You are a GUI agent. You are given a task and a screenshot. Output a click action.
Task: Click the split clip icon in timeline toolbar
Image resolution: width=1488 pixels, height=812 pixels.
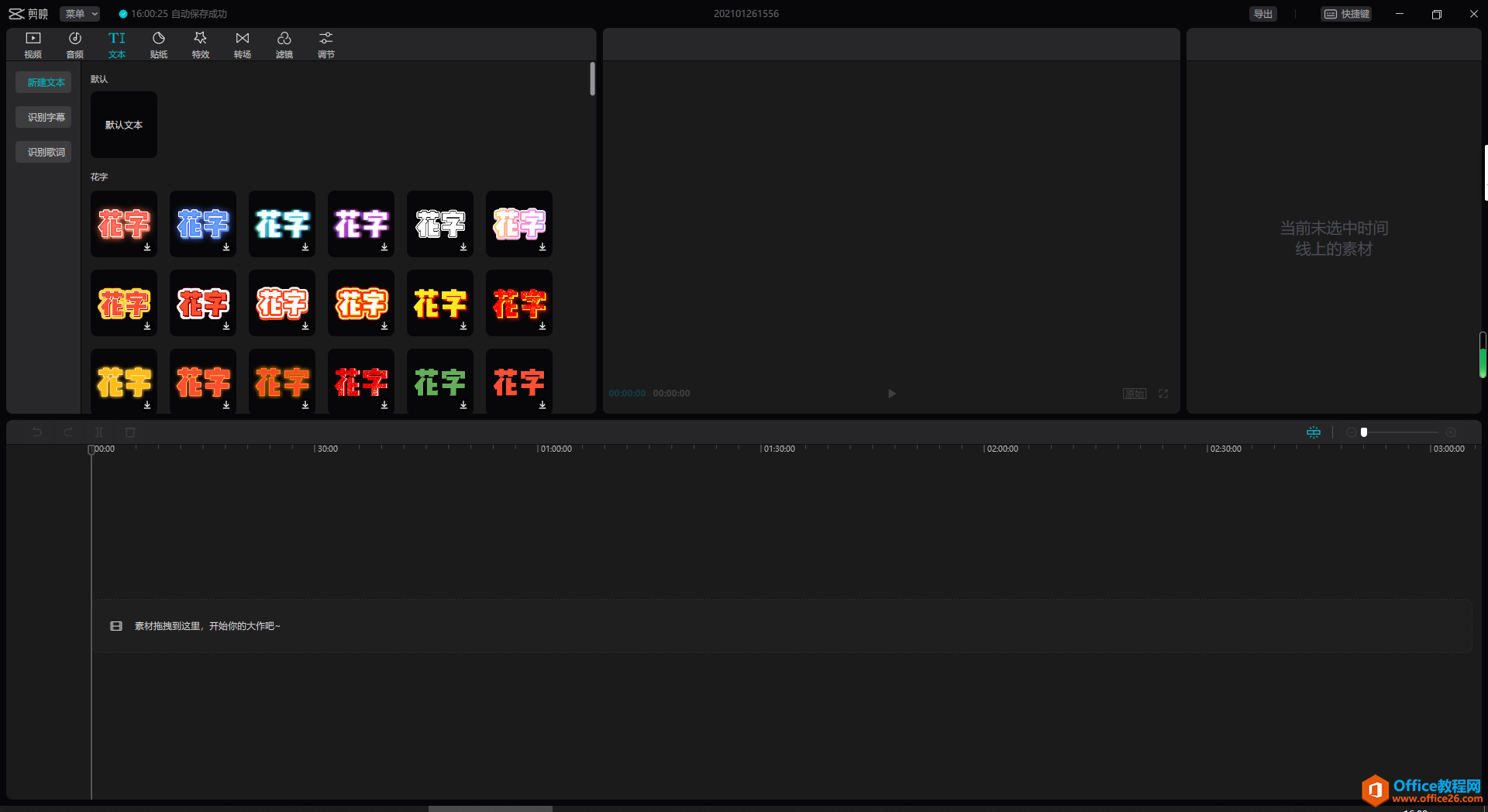point(99,432)
